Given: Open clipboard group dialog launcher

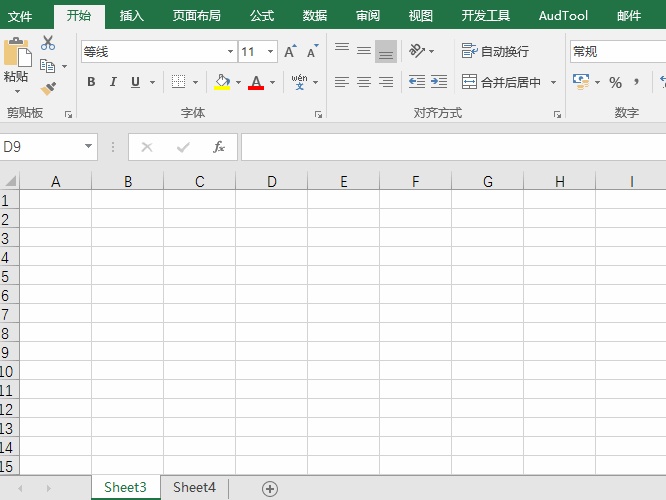Looking at the screenshot, I should coord(68,114).
